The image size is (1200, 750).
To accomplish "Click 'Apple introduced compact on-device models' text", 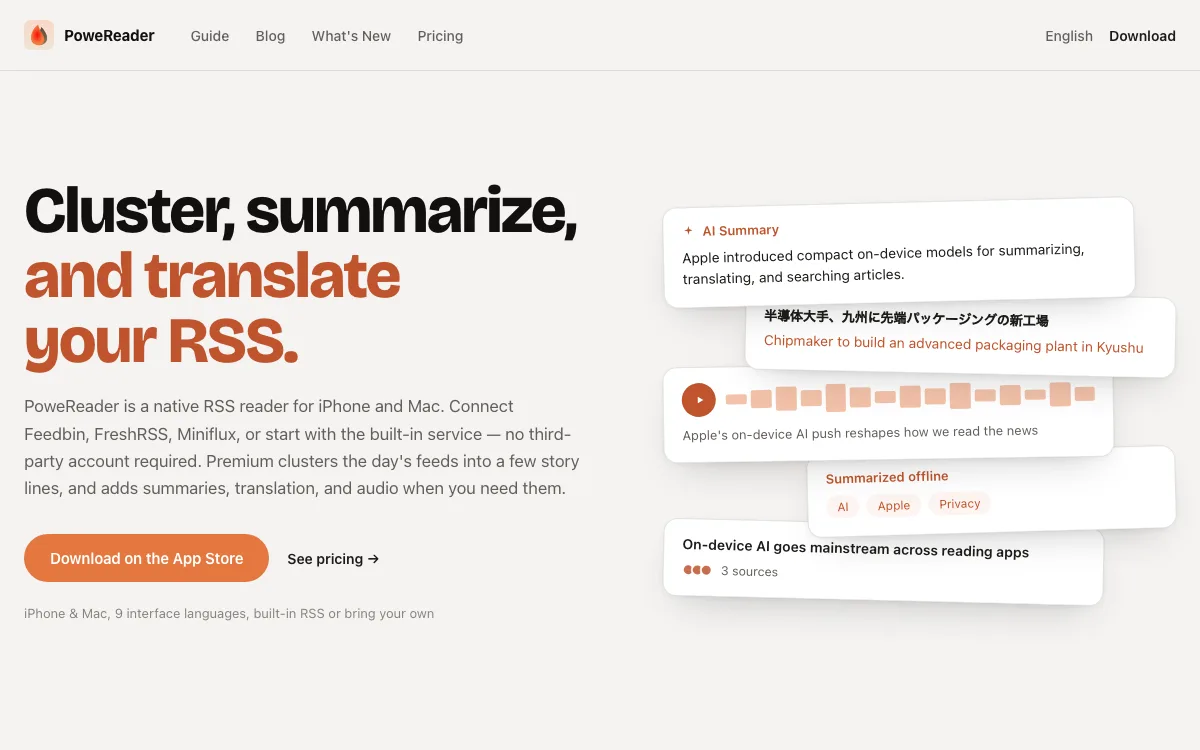I will pyautogui.click(x=883, y=263).
